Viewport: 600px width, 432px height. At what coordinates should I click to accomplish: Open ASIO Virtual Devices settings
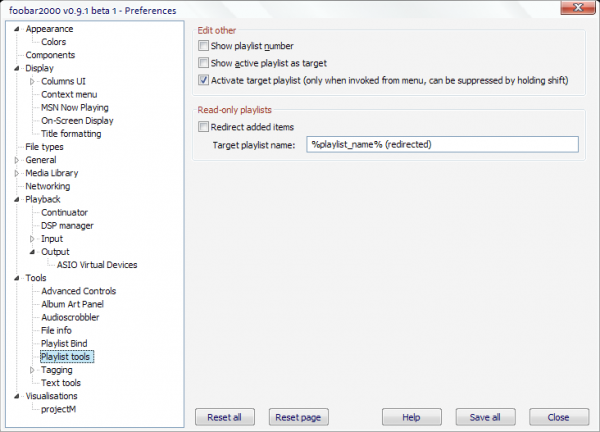96,265
